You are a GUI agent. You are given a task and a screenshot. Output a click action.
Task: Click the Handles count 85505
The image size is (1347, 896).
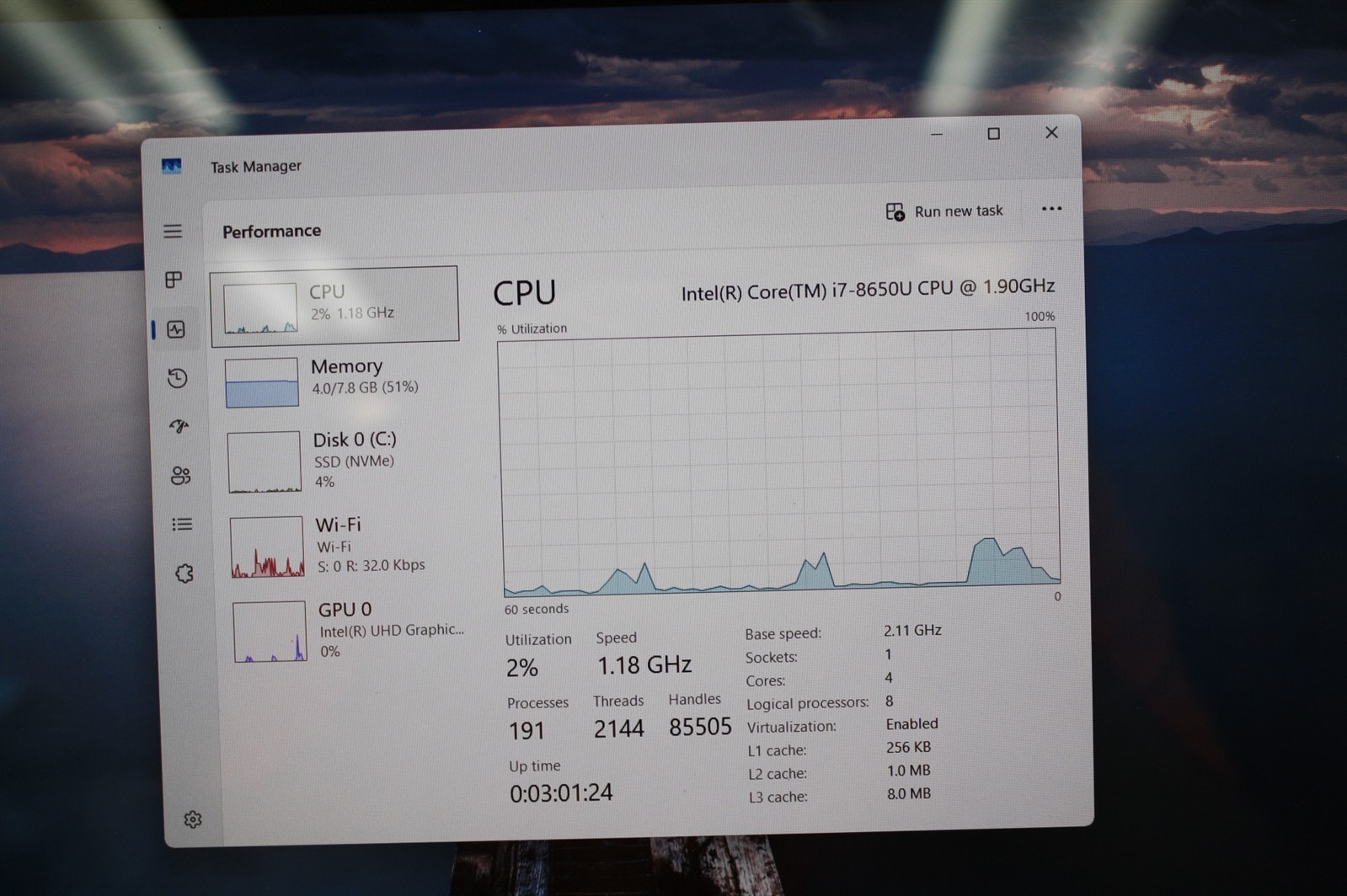coord(700,728)
